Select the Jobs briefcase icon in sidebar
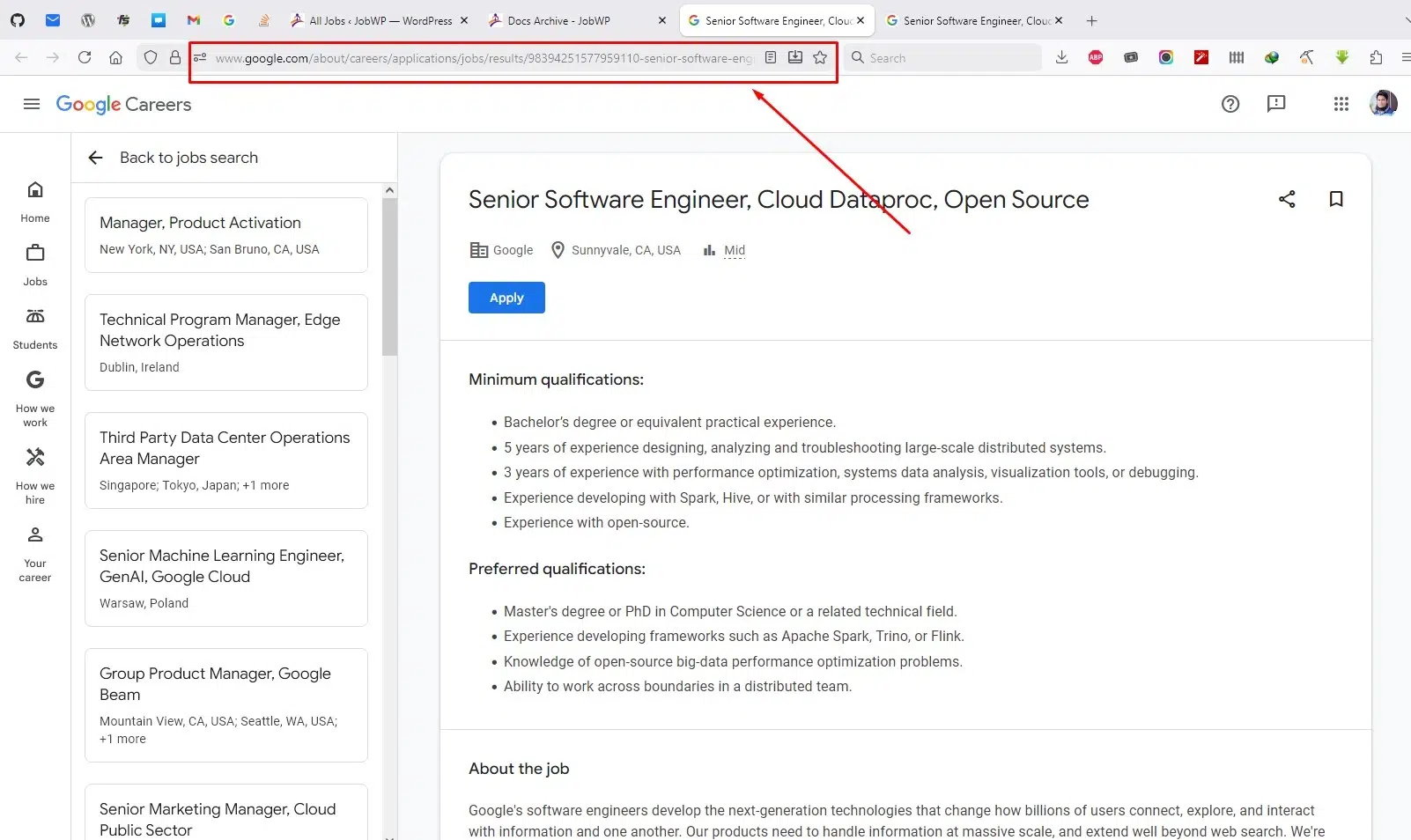 point(35,254)
